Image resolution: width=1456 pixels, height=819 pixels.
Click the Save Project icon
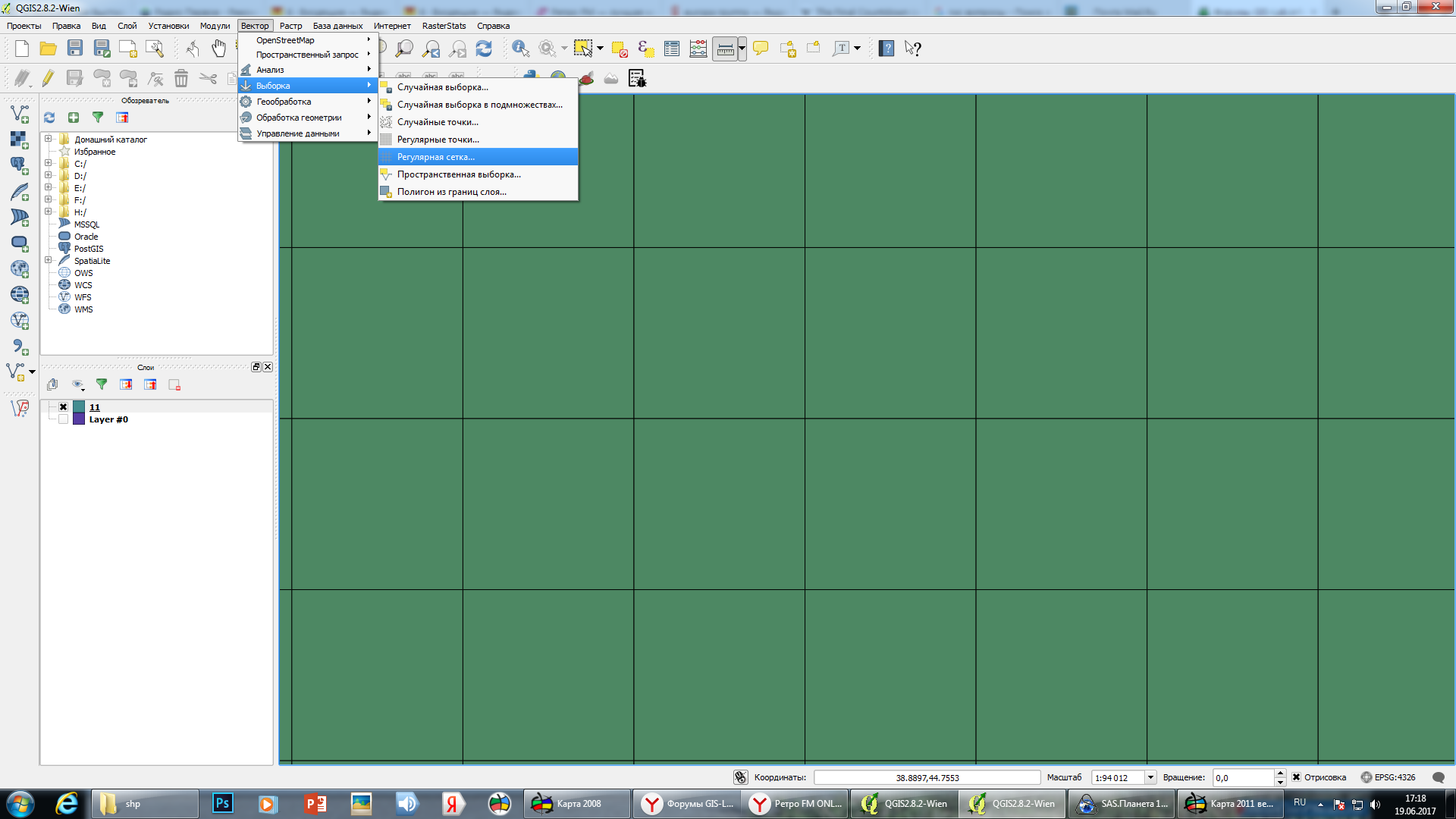tap(74, 49)
